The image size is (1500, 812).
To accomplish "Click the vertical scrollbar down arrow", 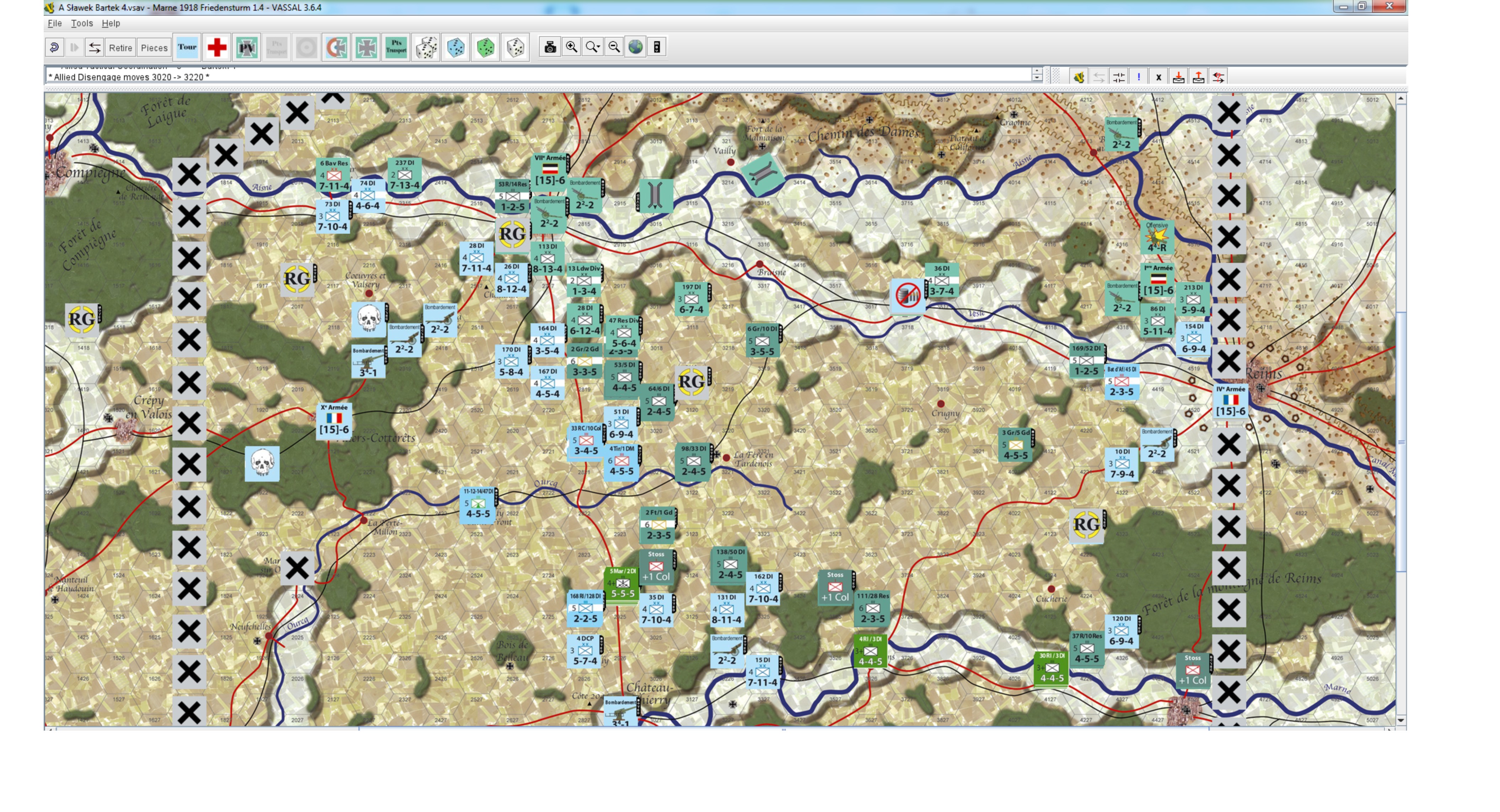I will pos(1402,721).
